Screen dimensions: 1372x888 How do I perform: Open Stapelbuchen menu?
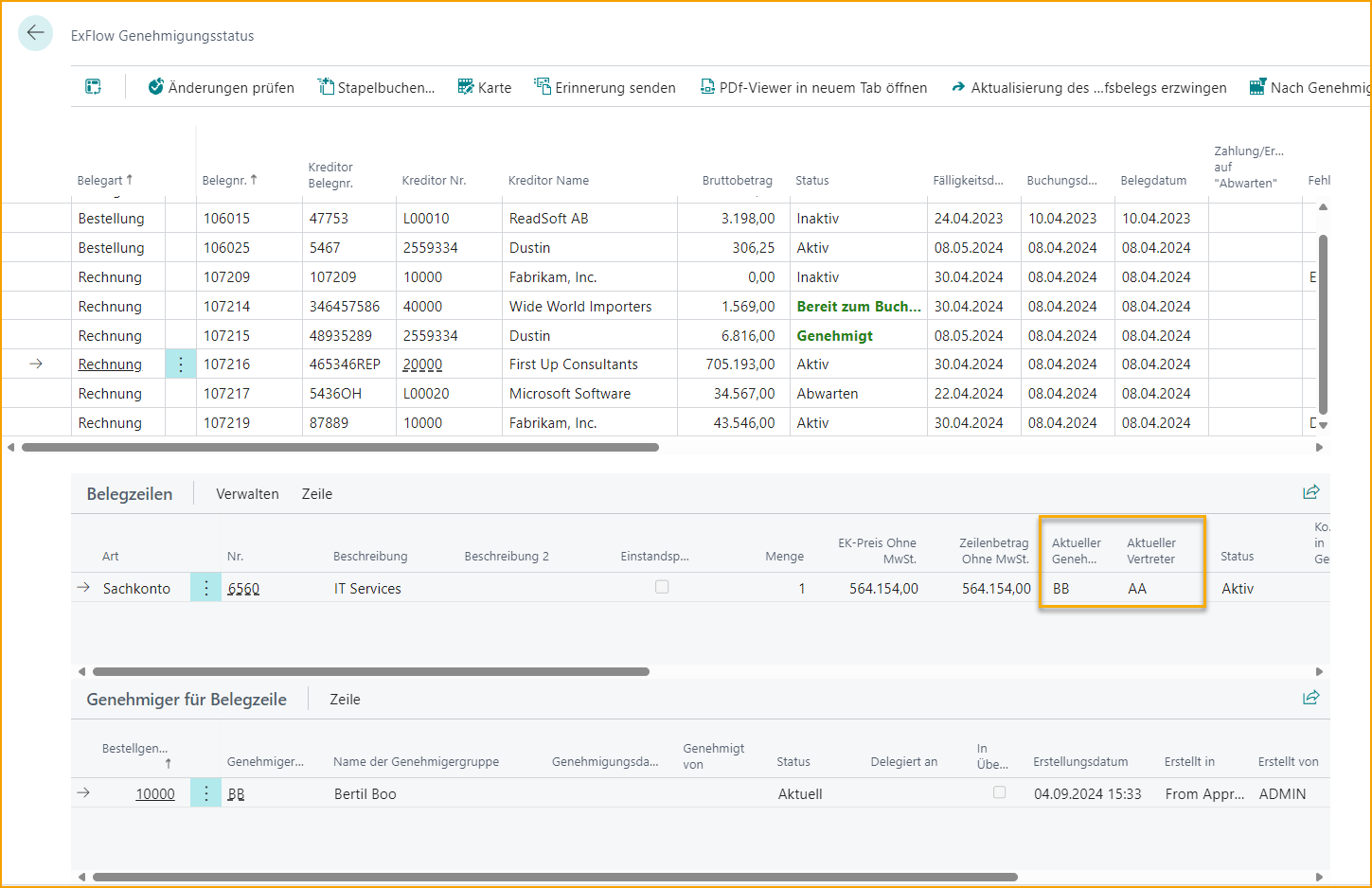[x=376, y=87]
